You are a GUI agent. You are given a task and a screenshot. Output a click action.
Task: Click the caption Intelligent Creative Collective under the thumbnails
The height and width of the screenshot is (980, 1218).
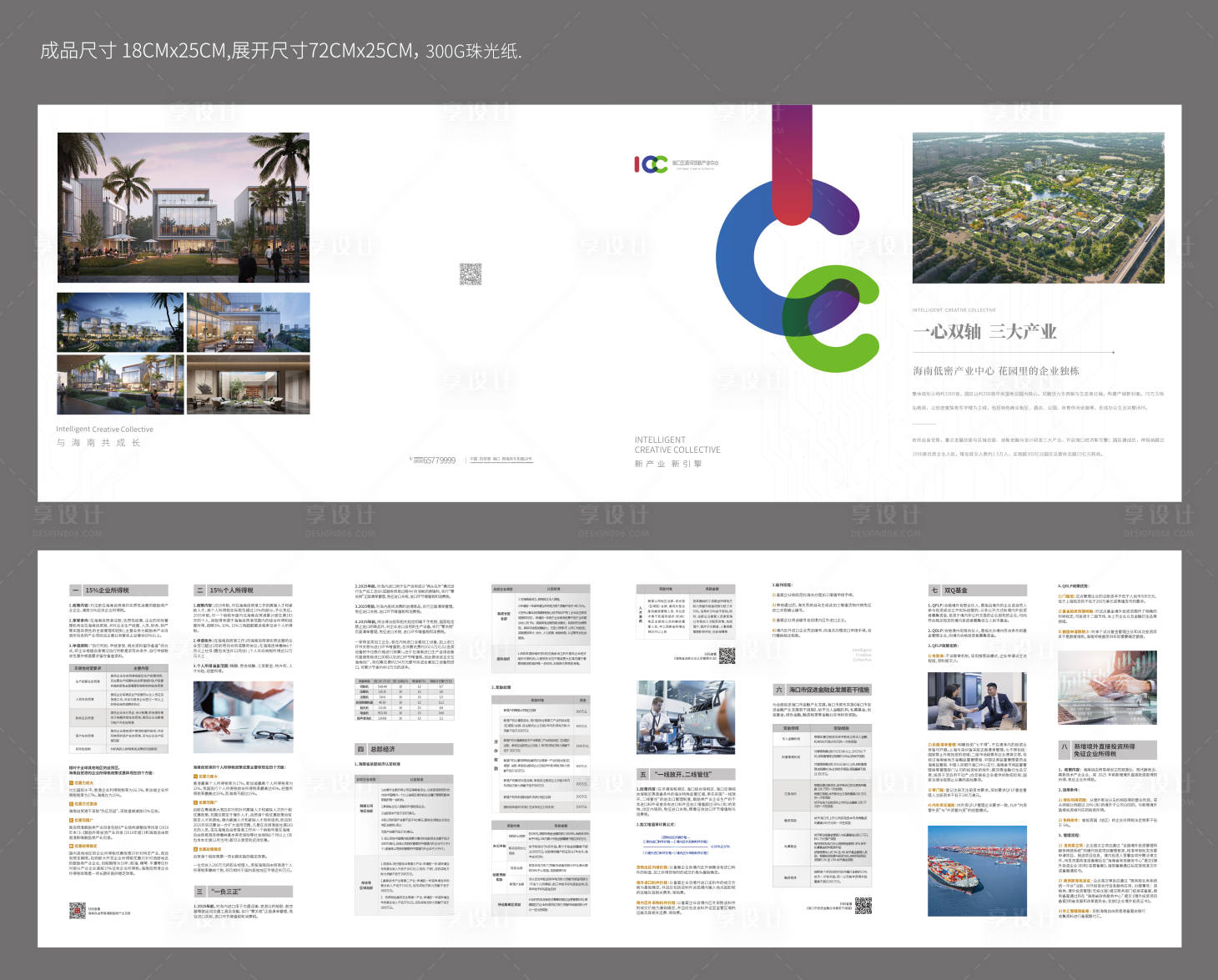click(105, 430)
